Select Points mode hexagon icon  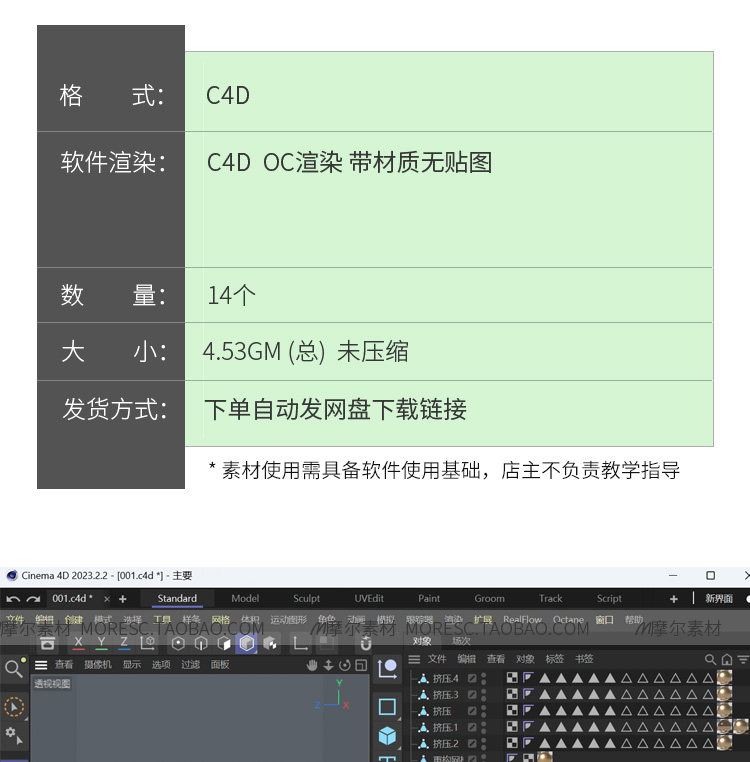(x=178, y=643)
